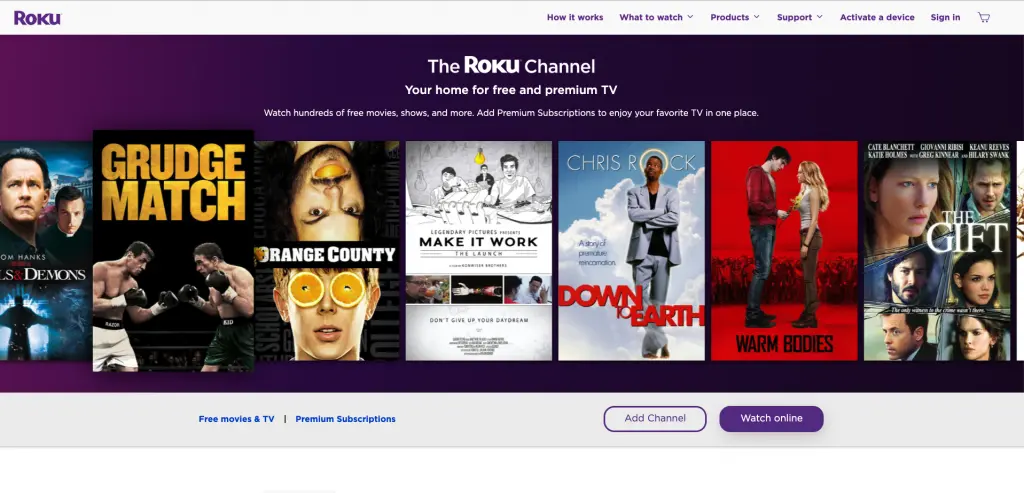
Task: Go to Roku home via logo
Action: point(37,18)
